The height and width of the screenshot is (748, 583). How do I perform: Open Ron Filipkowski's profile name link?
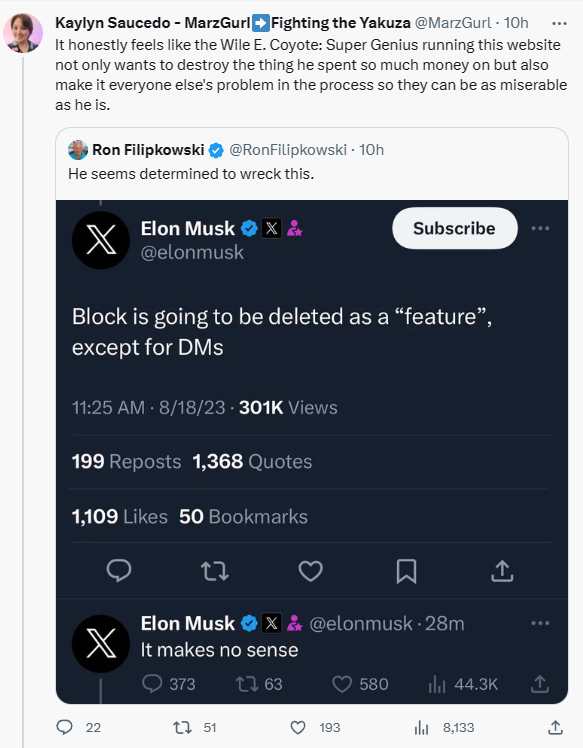point(148,150)
